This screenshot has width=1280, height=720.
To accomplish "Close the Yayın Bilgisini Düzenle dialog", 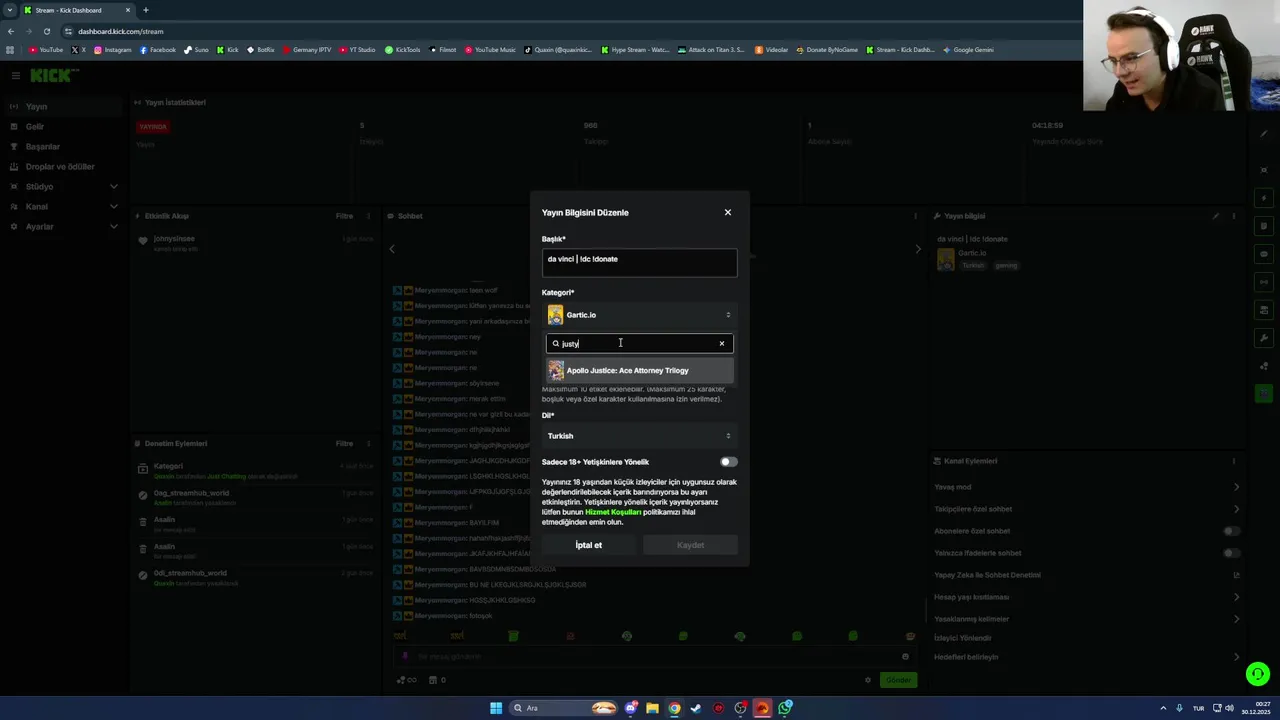I will pos(728,212).
